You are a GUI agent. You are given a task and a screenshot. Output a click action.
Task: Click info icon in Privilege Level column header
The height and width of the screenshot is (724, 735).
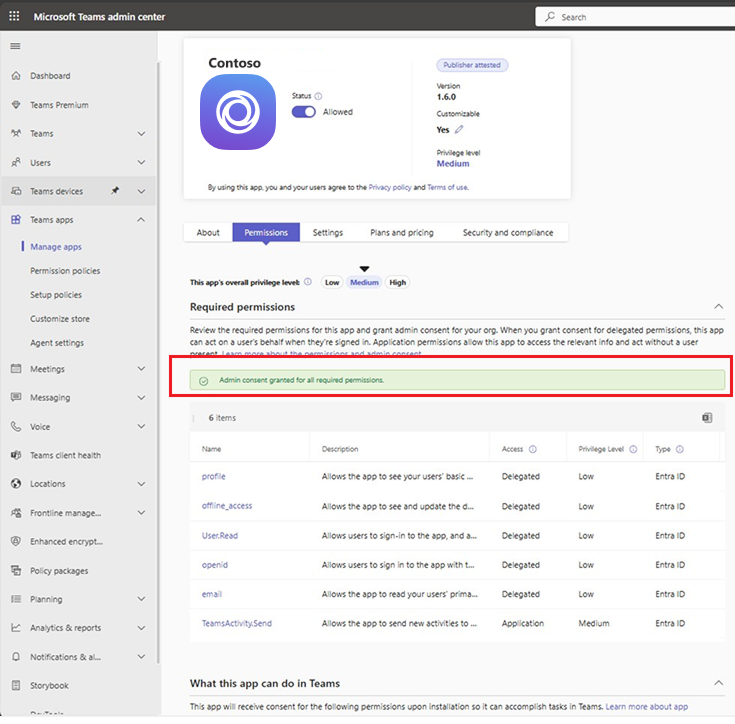pyautogui.click(x=633, y=449)
